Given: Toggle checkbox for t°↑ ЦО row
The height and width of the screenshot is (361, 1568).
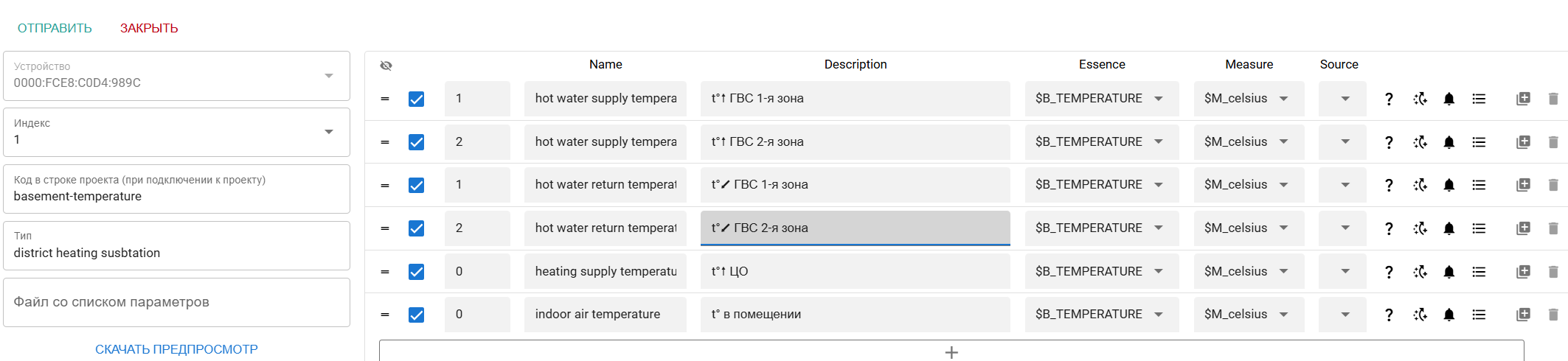Looking at the screenshot, I should [417, 272].
